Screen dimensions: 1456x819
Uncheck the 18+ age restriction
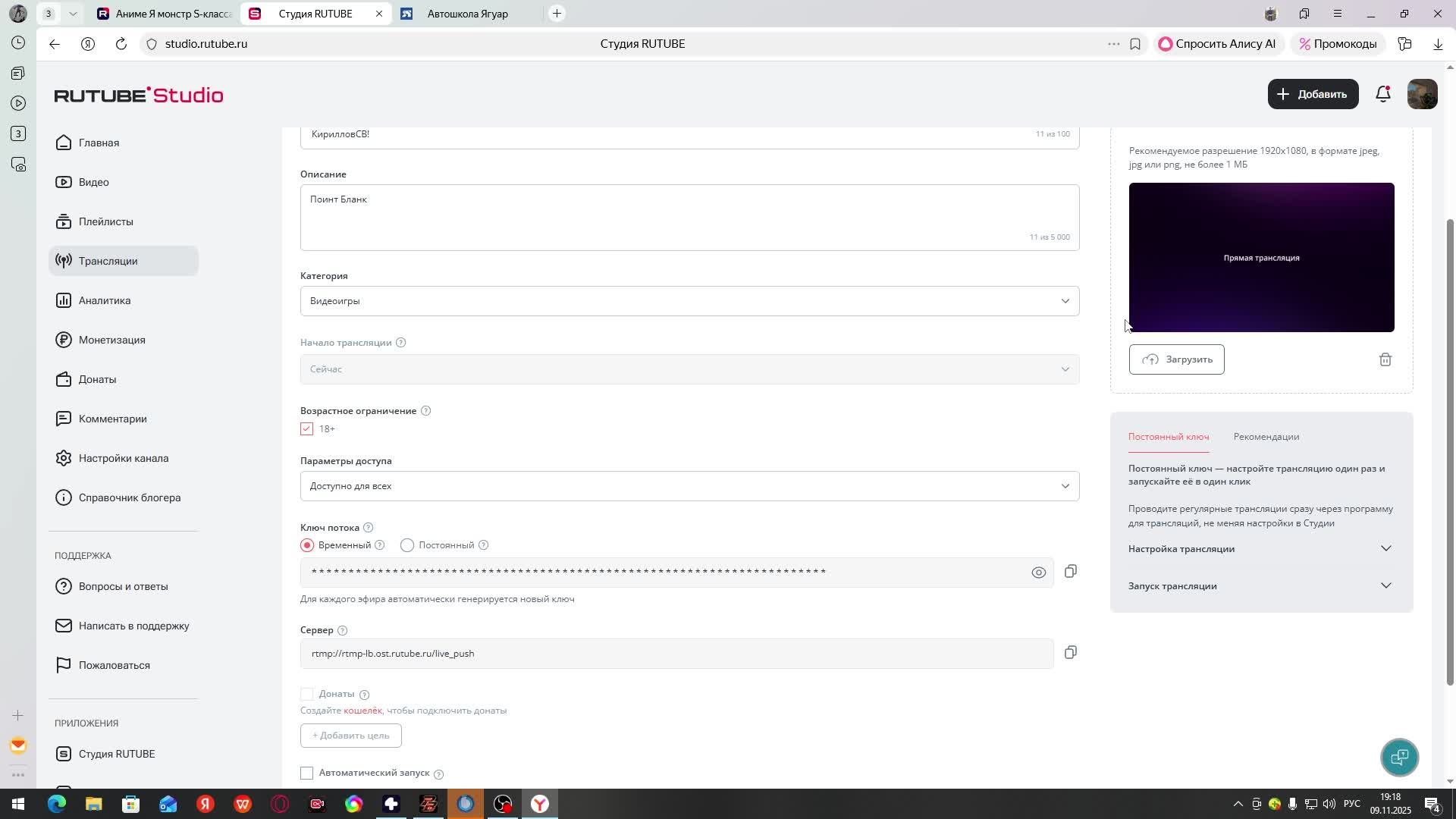[307, 429]
